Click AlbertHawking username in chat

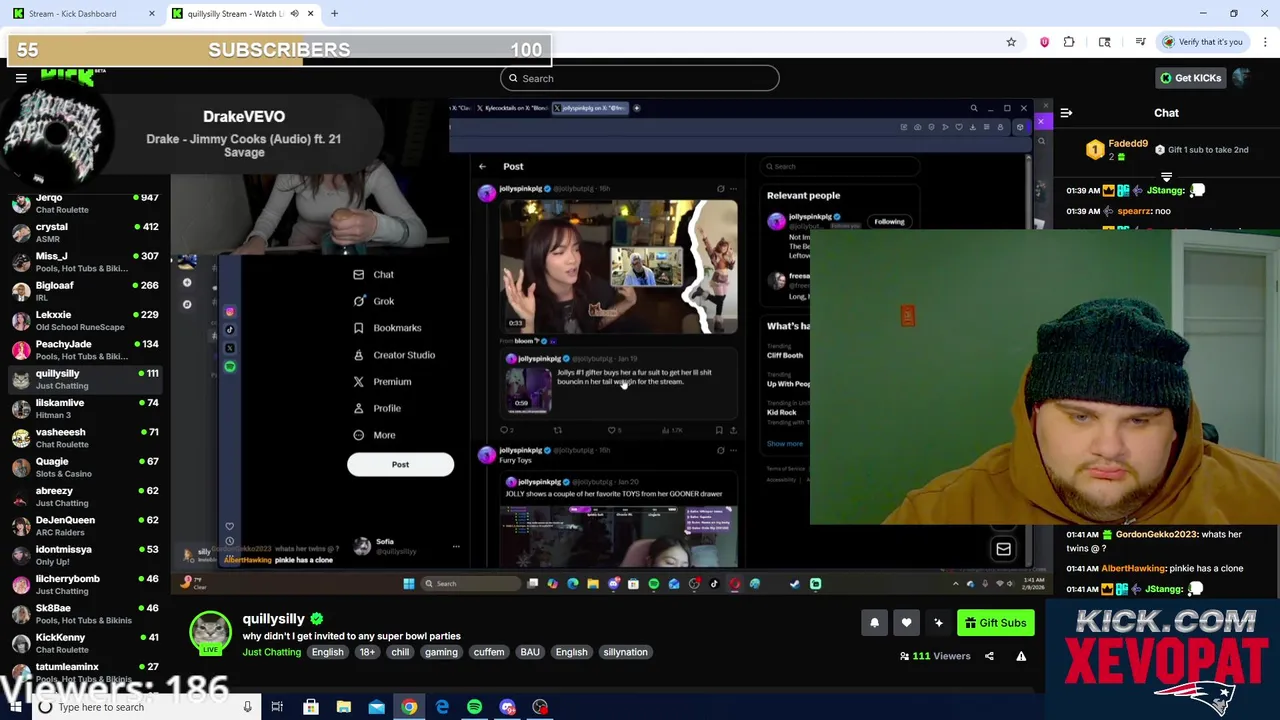1133,568
